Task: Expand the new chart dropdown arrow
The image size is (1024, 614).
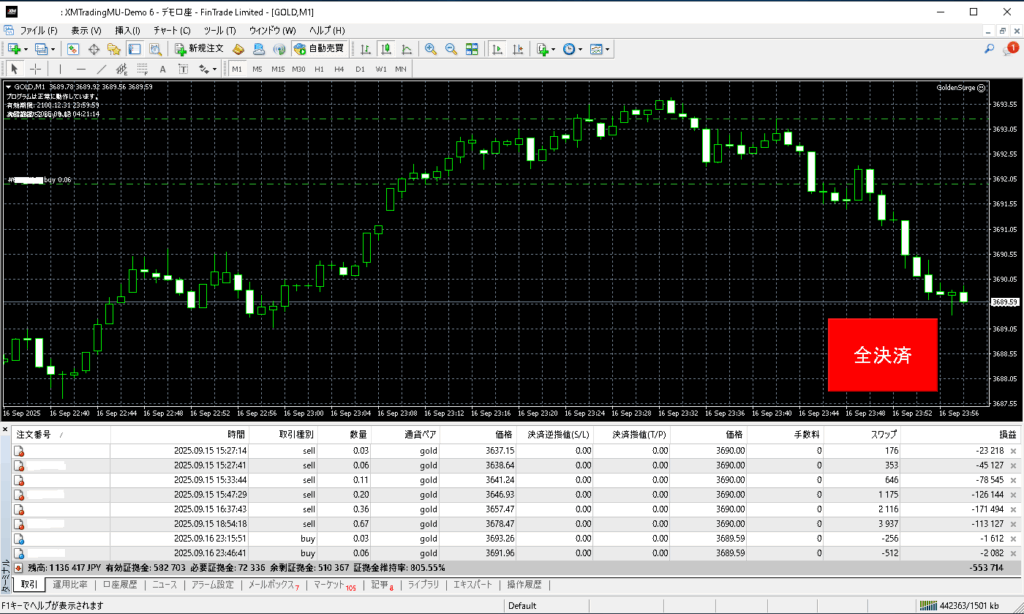Action: (x=26, y=48)
